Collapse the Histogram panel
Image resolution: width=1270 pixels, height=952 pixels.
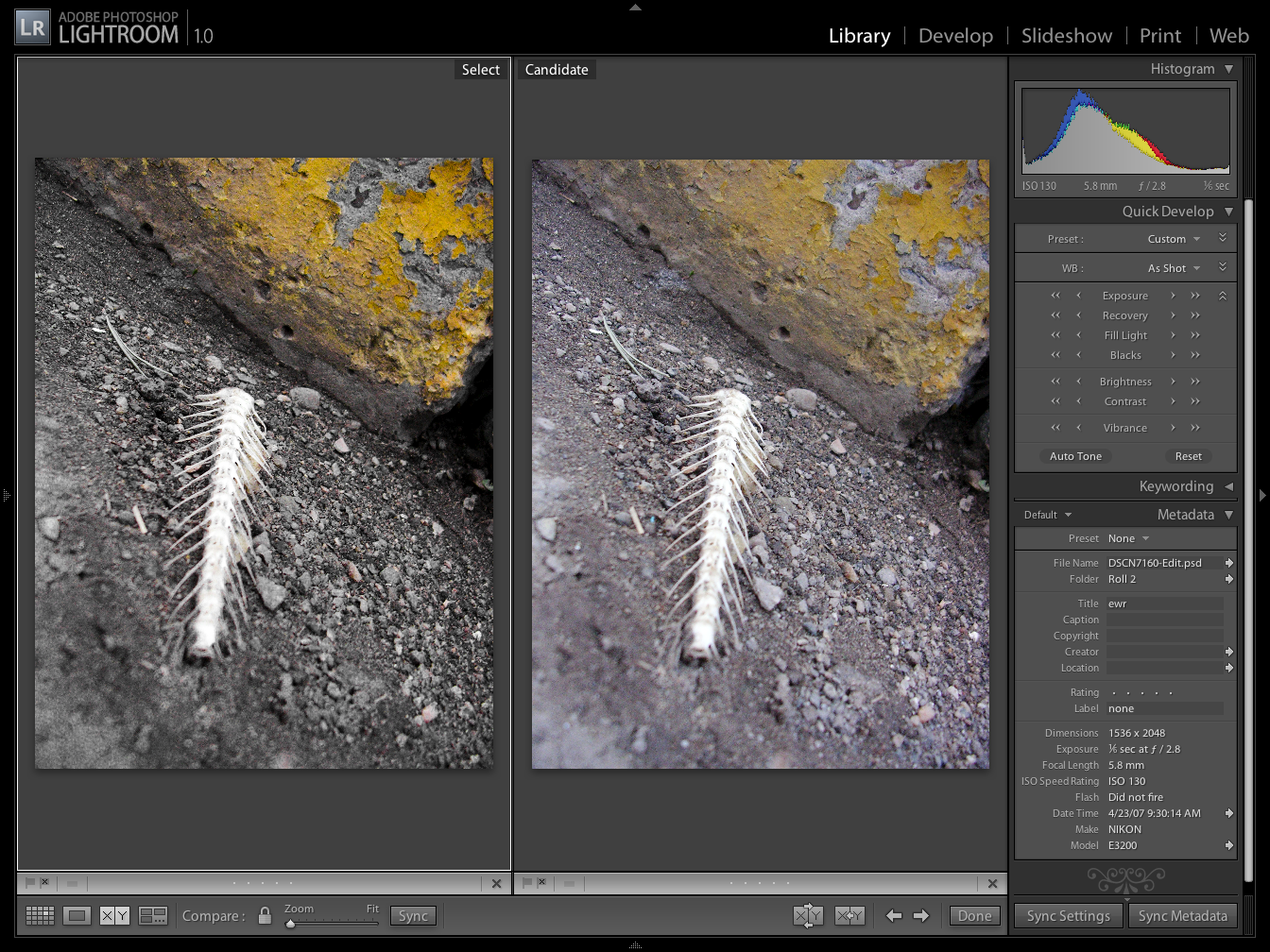click(1228, 69)
